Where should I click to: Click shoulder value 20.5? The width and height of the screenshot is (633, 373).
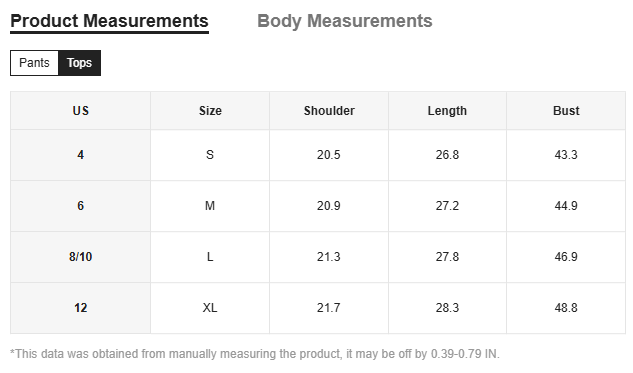329,155
